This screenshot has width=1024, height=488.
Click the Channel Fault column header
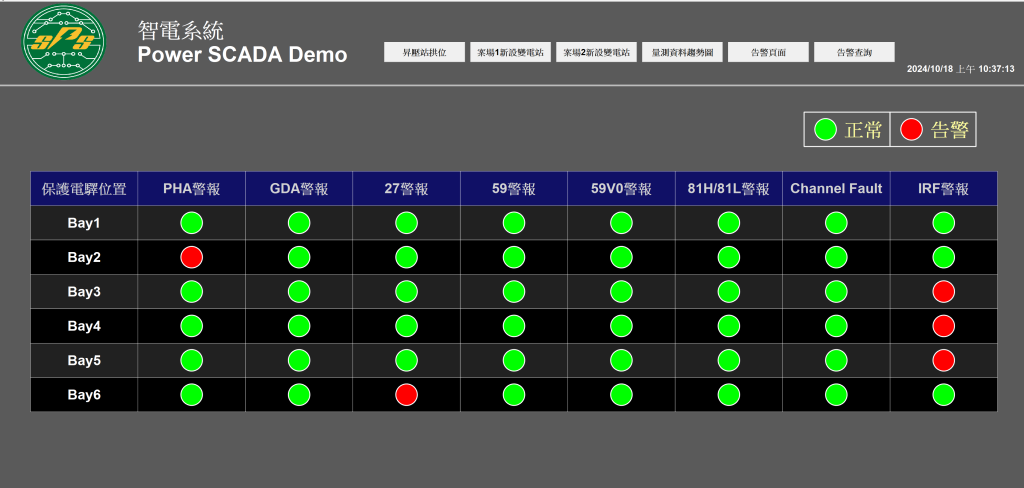[x=836, y=189]
